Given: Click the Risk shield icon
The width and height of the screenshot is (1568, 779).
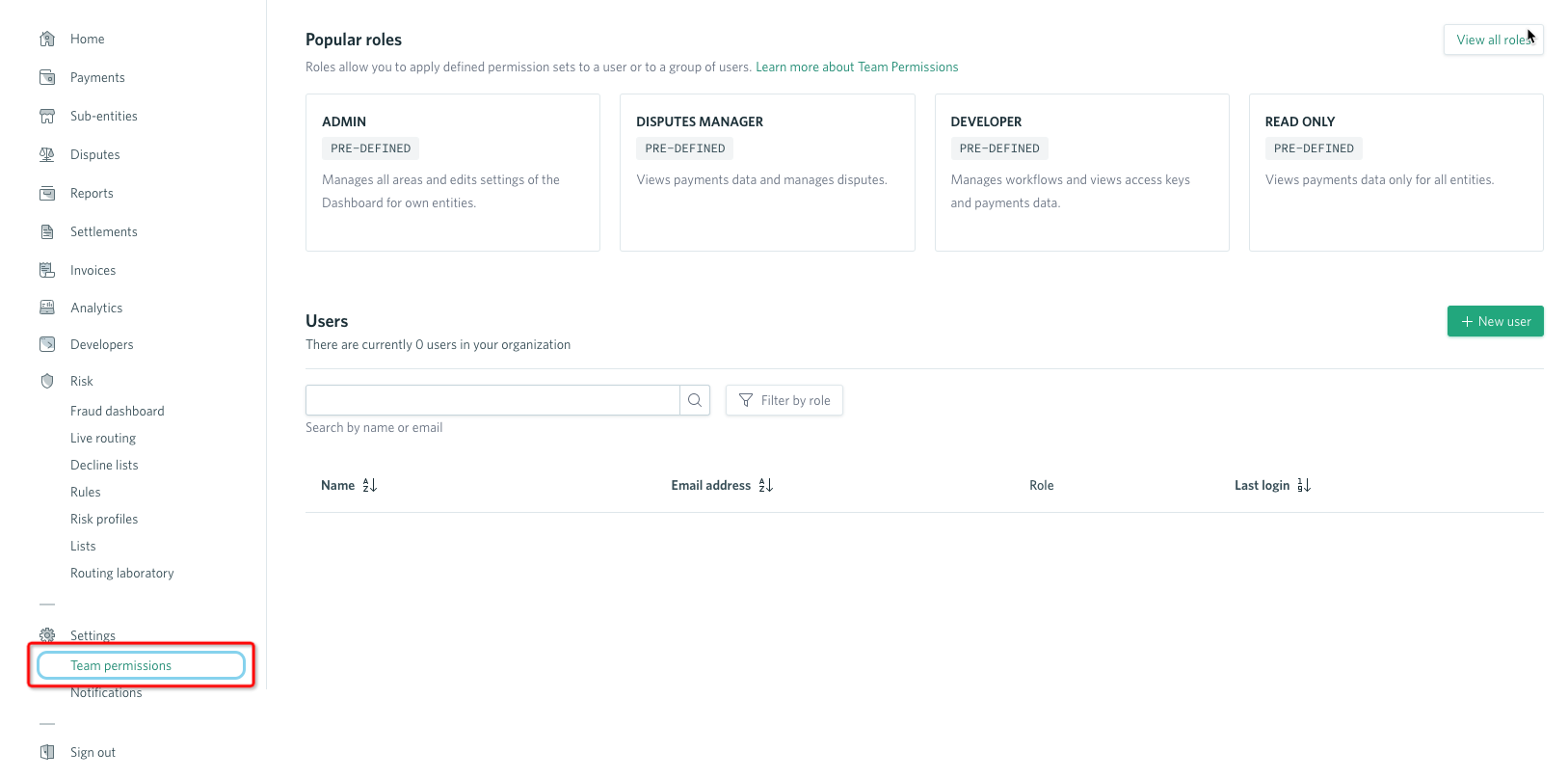Looking at the screenshot, I should click(47, 381).
